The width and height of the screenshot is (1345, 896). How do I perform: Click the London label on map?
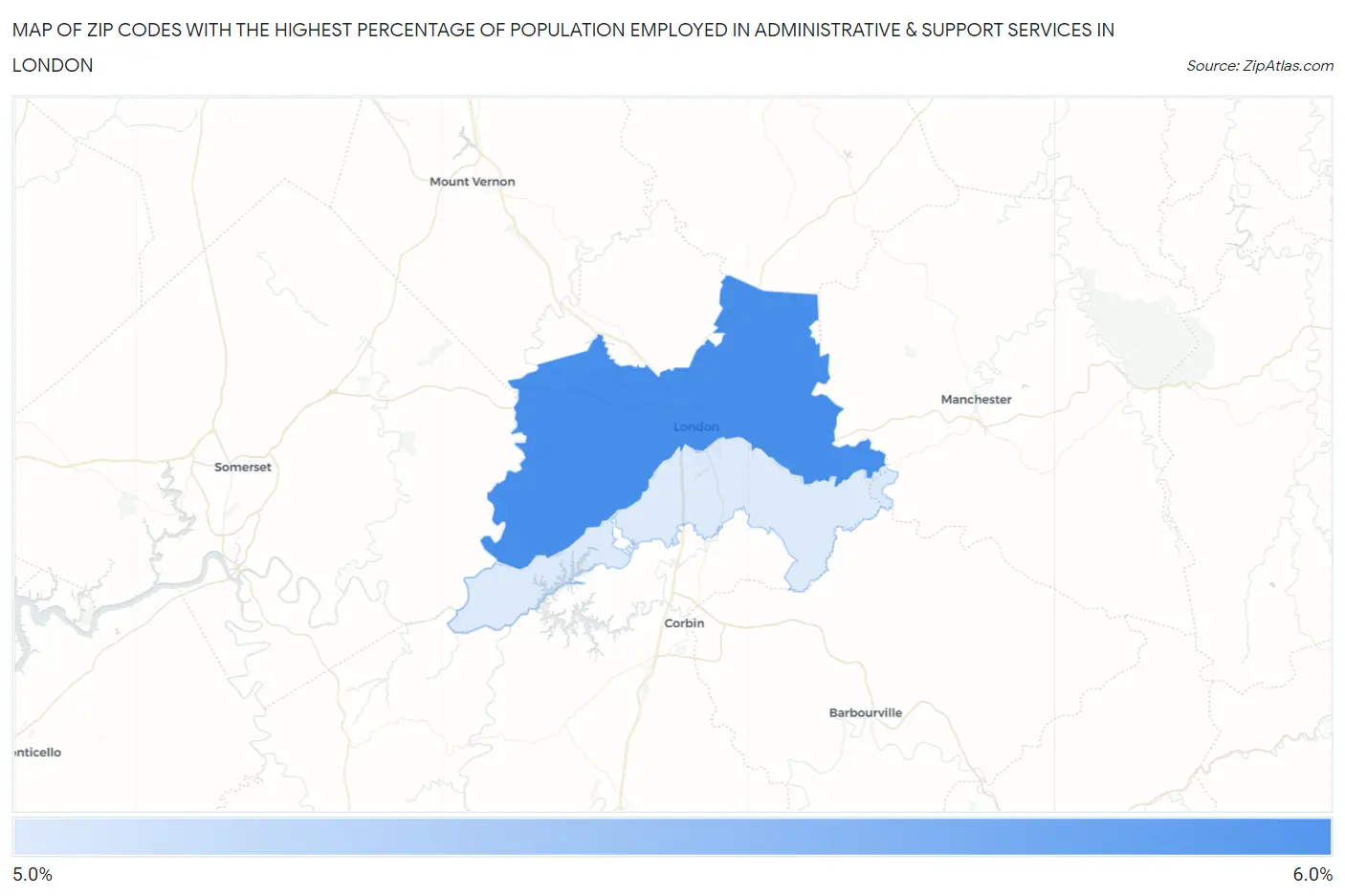(x=695, y=427)
